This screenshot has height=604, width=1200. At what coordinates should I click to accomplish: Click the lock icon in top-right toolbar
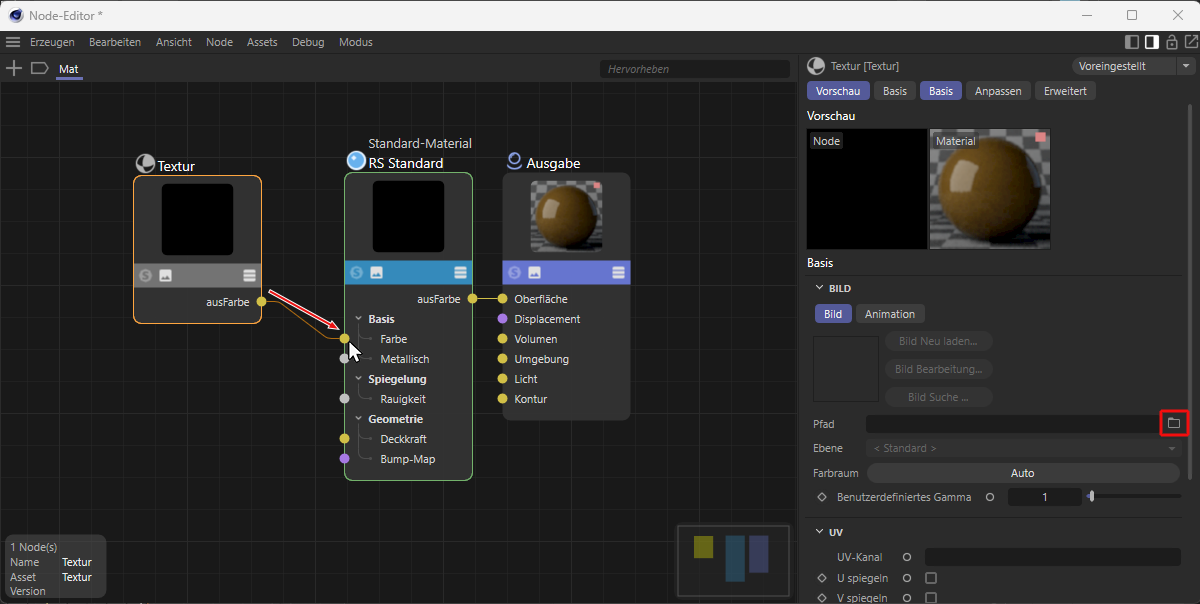pyautogui.click(x=1171, y=42)
